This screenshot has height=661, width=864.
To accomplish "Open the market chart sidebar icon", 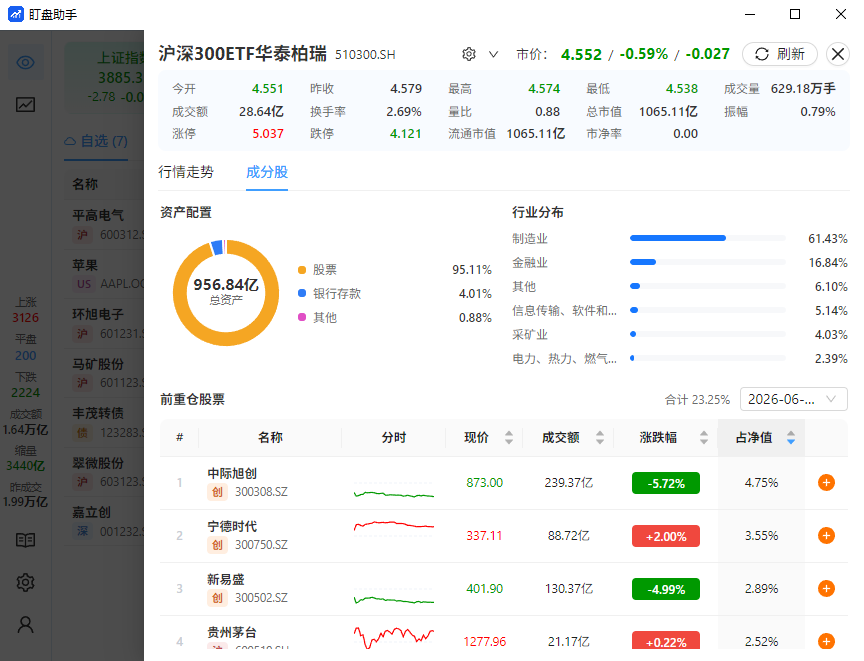I will pos(25,105).
